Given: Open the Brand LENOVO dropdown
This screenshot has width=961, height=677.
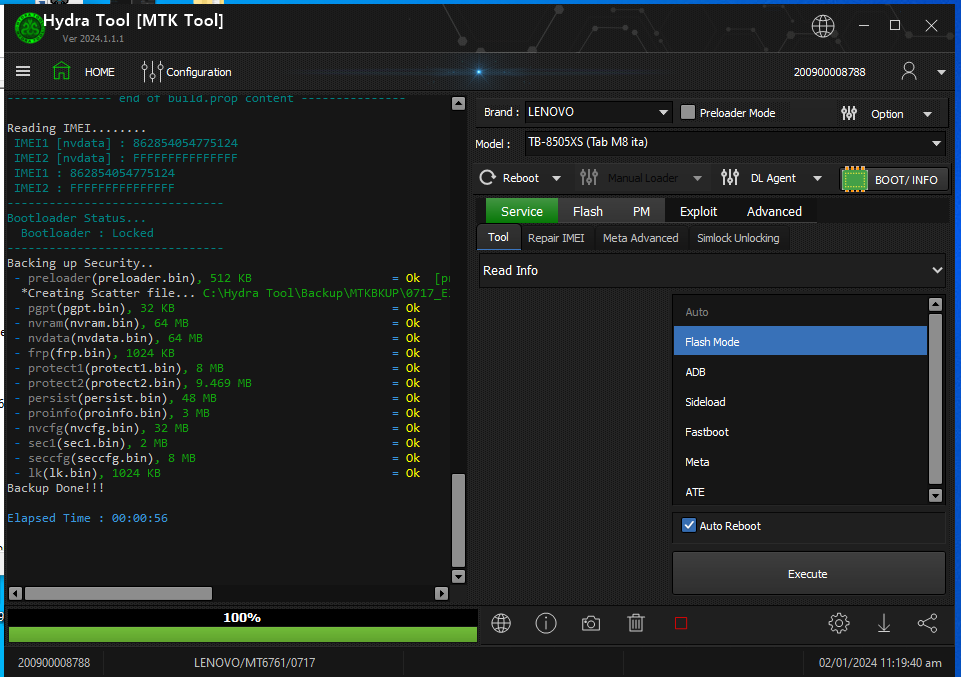Looking at the screenshot, I should point(598,112).
